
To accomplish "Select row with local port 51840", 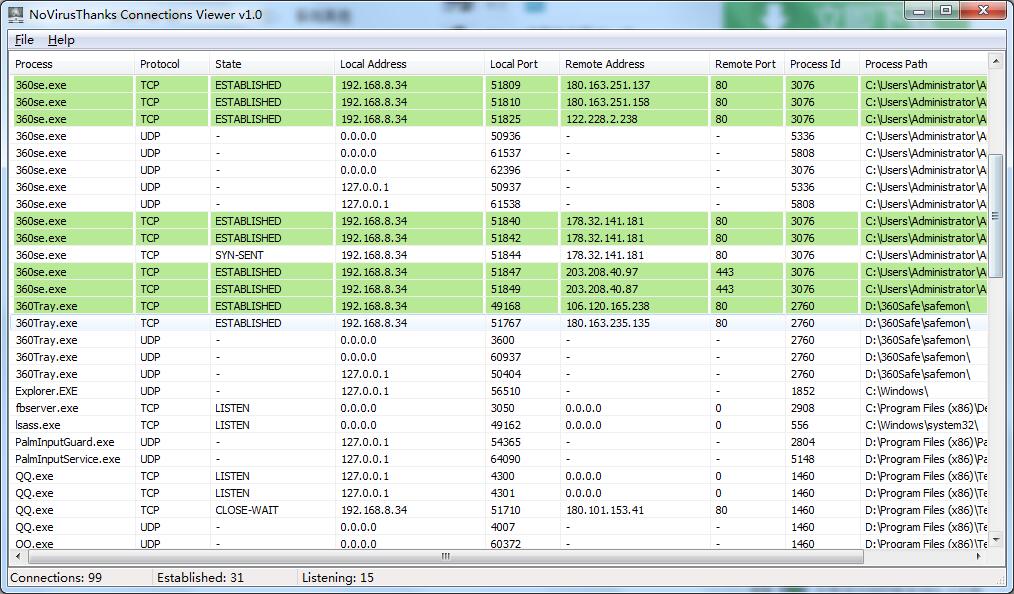I will 499,221.
